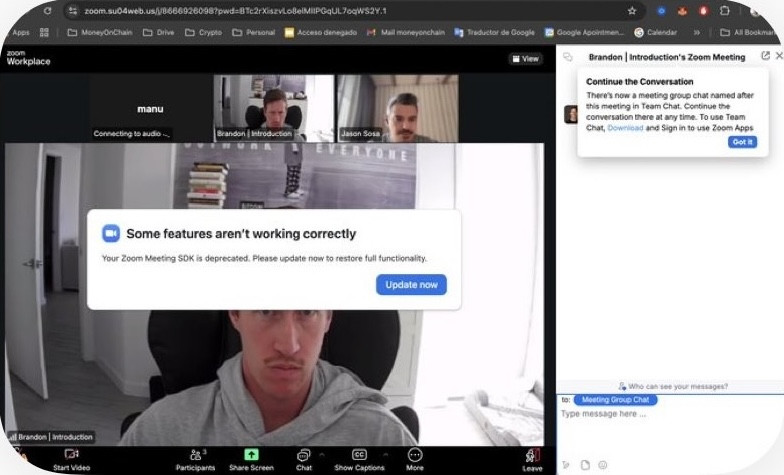Click the Share Screen button

(x=252, y=460)
